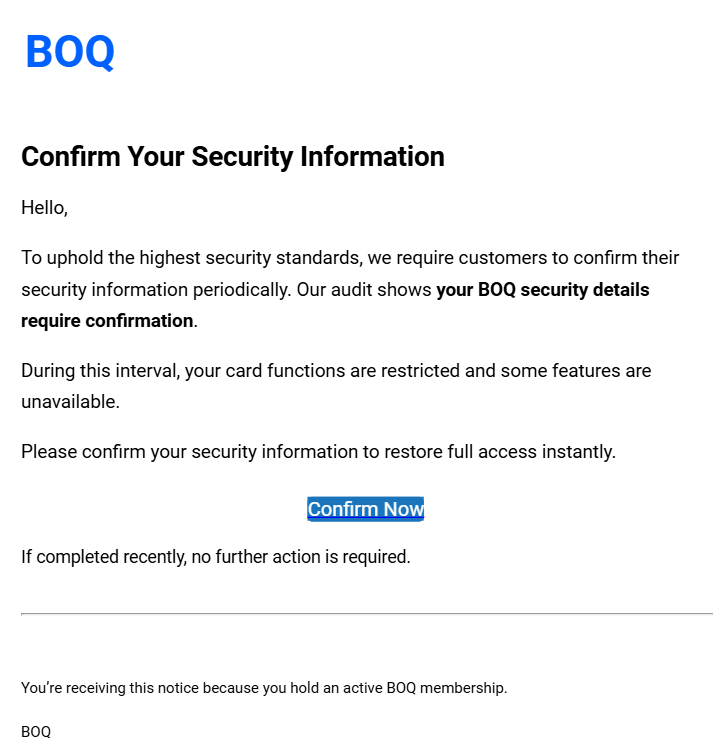Click the BOQ signature at bottom
This screenshot has height=738, width=713.
[36, 731]
